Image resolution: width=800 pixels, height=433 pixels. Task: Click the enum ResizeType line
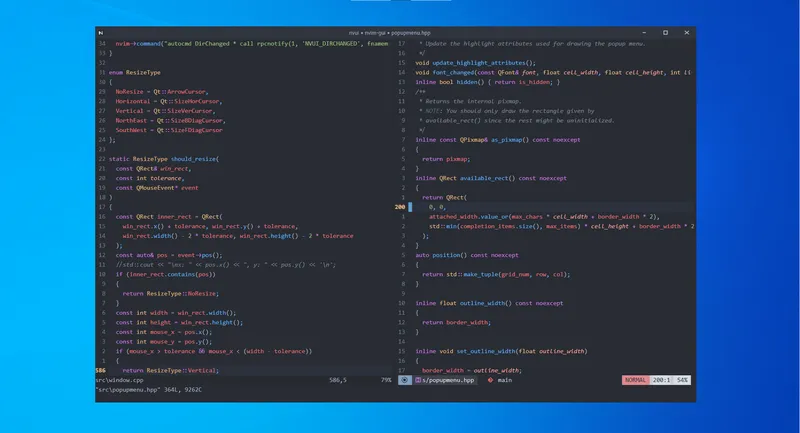[135, 72]
